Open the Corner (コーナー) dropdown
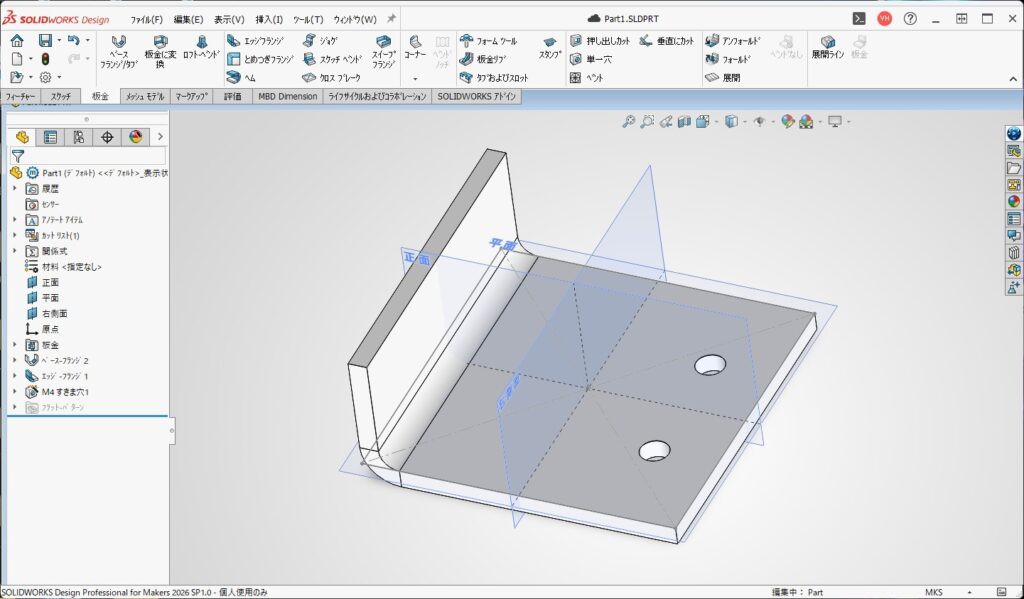This screenshot has height=599, width=1024. point(415,78)
